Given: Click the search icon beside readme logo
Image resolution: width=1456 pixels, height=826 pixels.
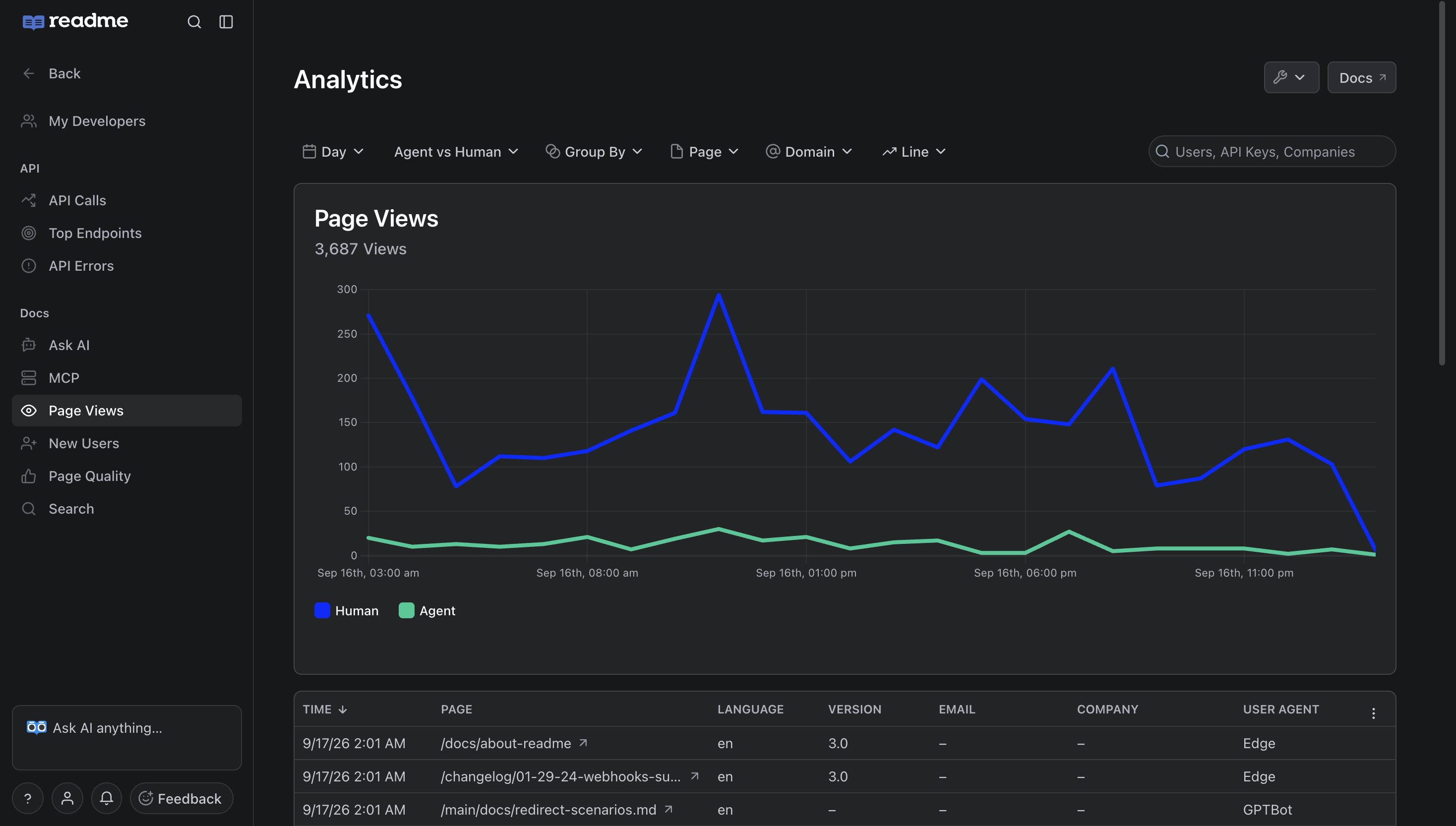Looking at the screenshot, I should point(194,21).
